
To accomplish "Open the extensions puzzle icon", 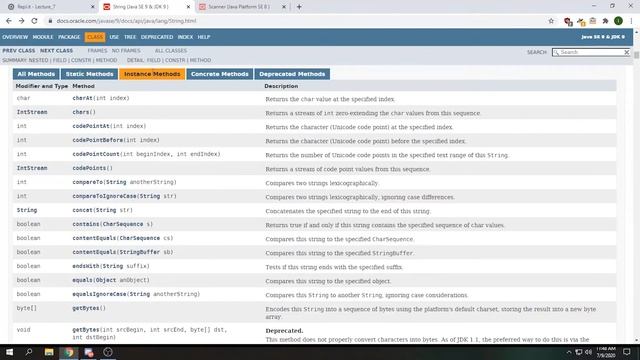I will [x=605, y=21].
